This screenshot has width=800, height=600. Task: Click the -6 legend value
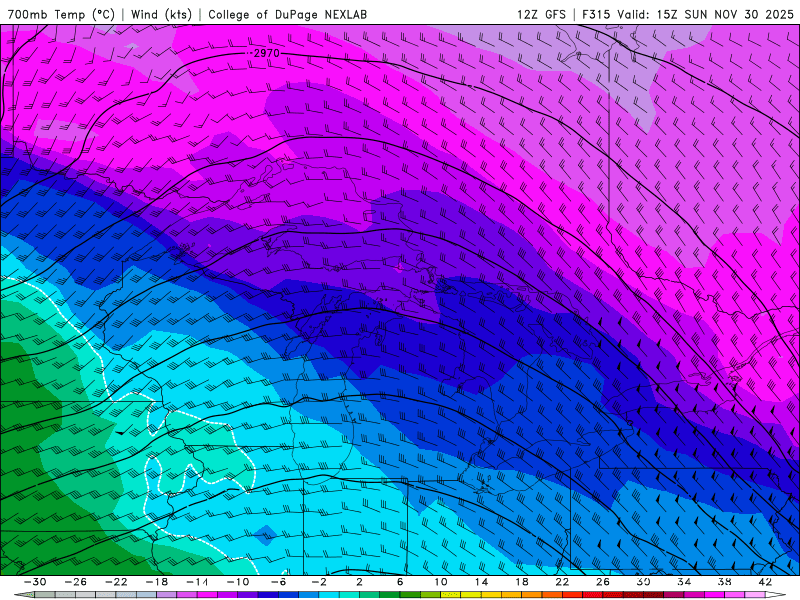pos(278,582)
